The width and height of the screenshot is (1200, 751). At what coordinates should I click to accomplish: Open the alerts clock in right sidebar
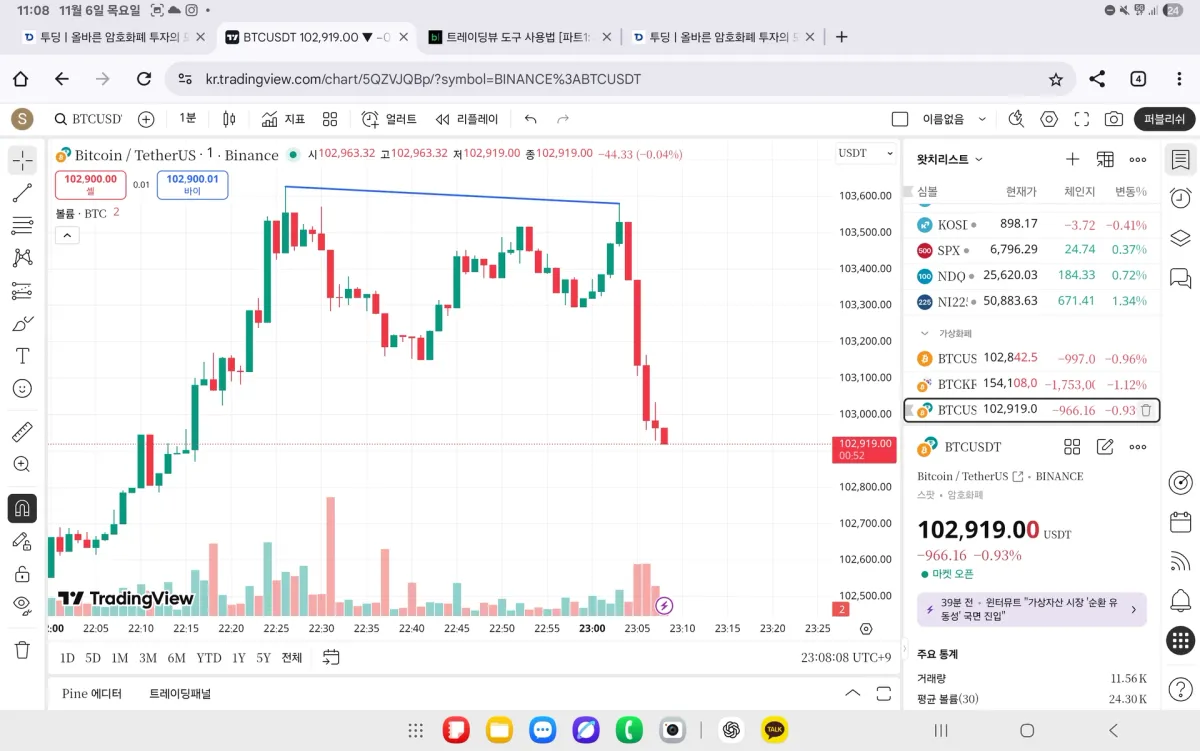coord(1180,198)
